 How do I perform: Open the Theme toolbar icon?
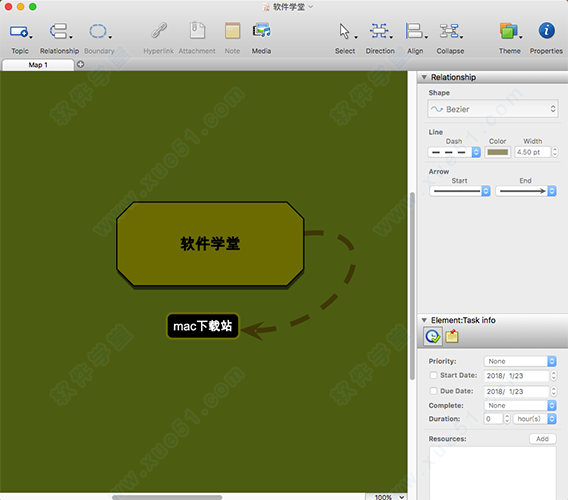[509, 31]
